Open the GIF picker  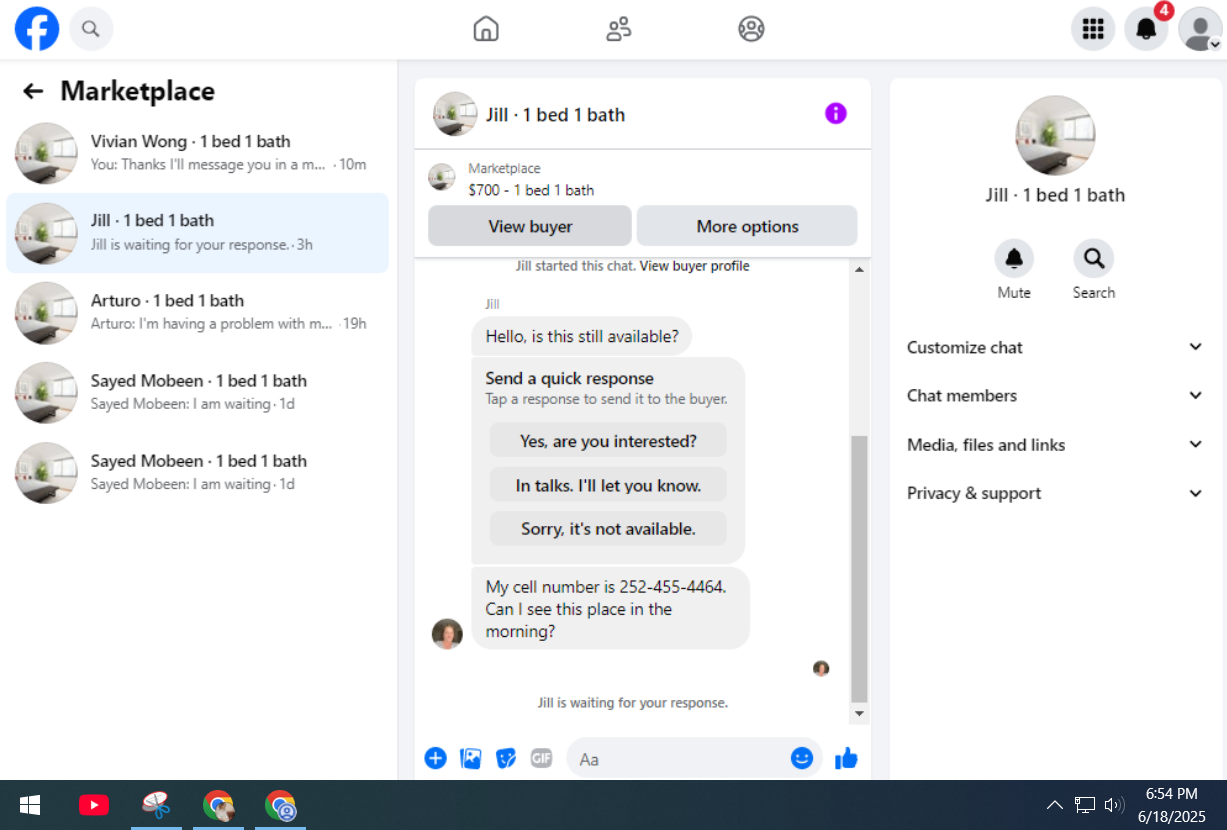[541, 758]
